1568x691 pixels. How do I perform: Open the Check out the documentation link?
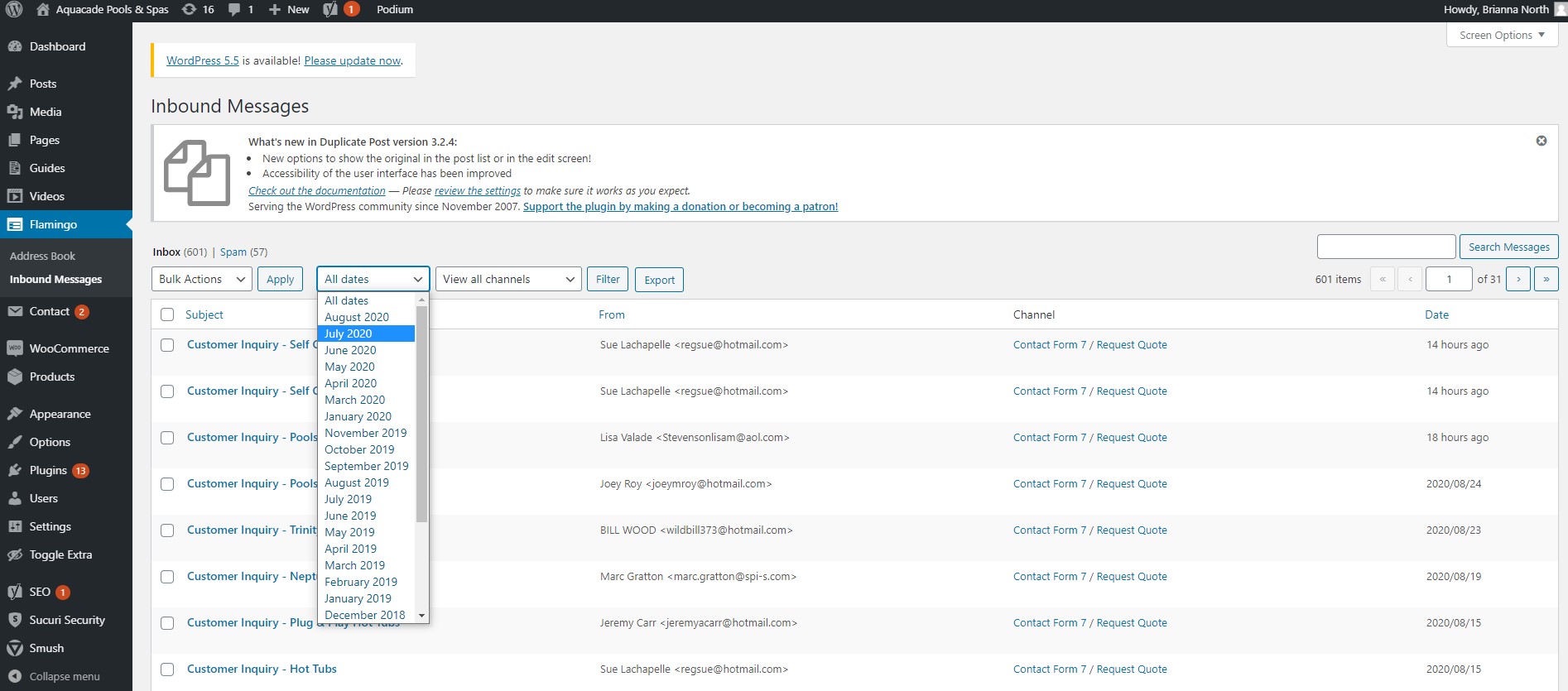tap(317, 191)
